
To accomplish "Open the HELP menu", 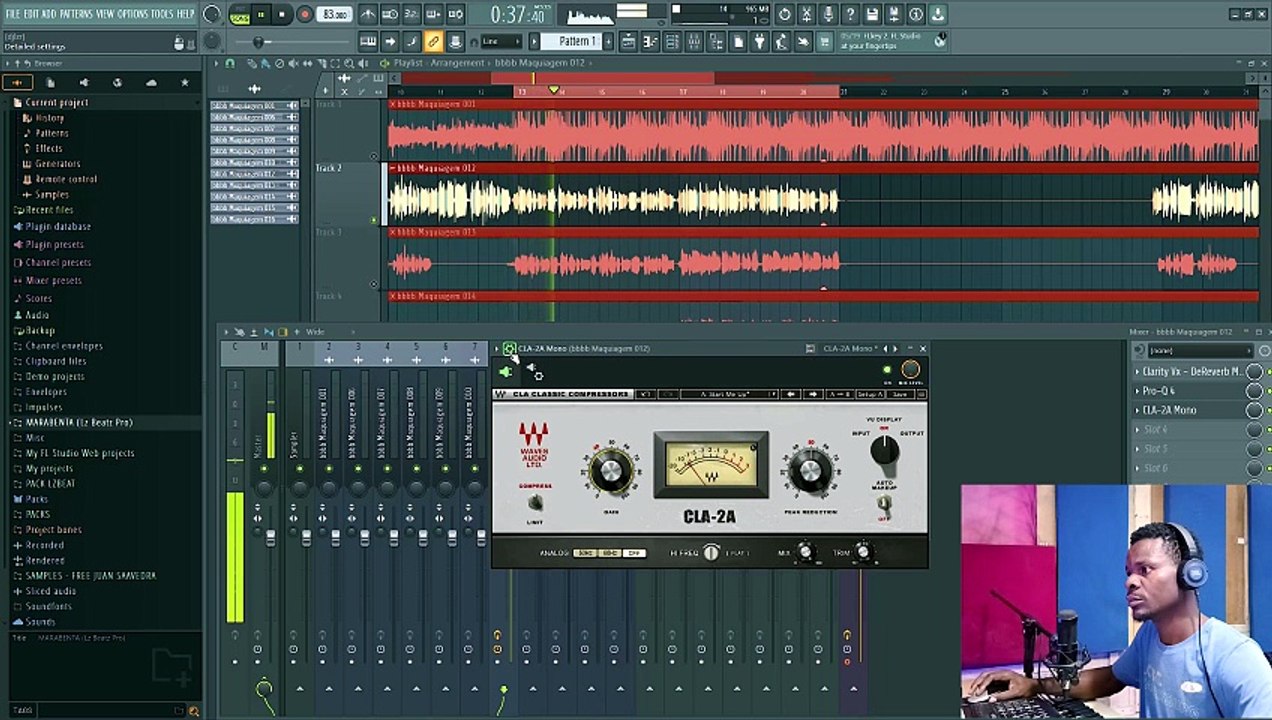I will (185, 14).
